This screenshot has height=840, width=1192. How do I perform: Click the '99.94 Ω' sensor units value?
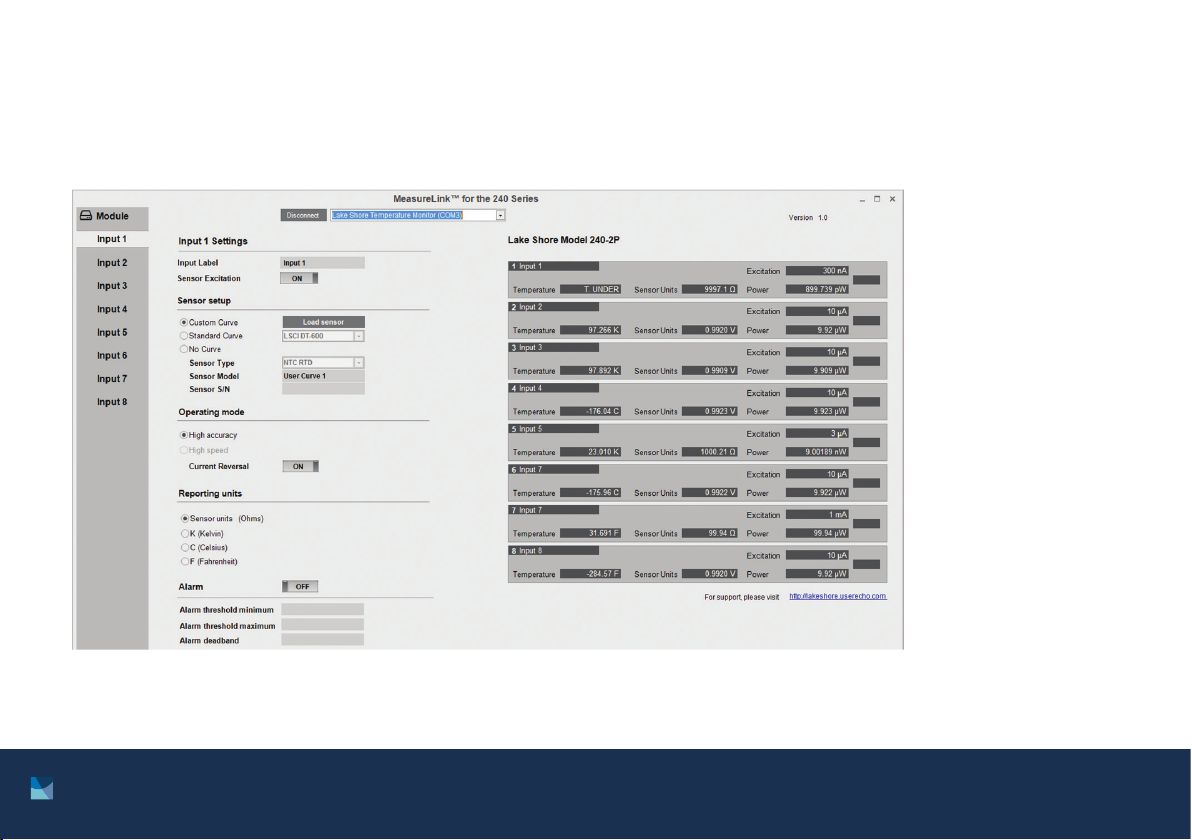[710, 534]
